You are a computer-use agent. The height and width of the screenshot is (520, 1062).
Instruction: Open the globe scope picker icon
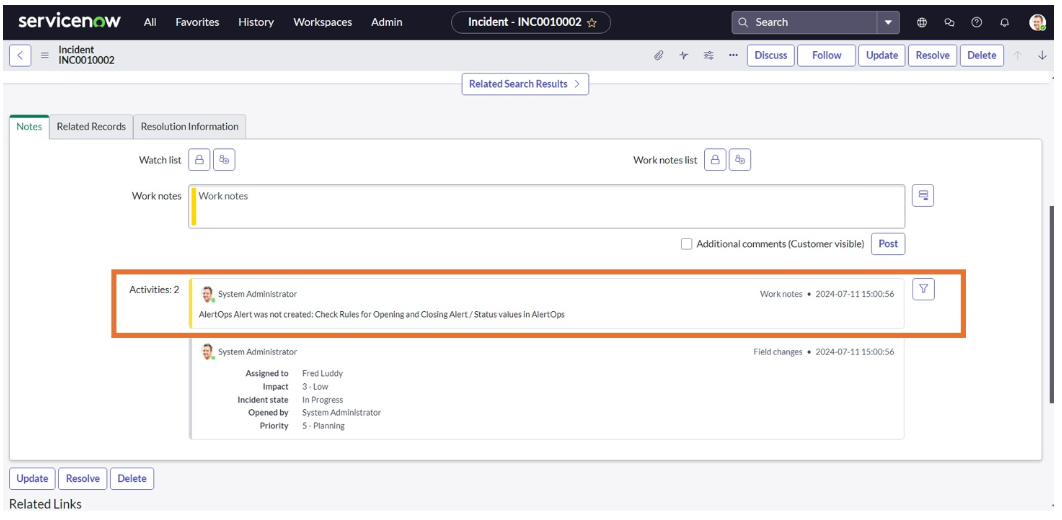pos(922,22)
